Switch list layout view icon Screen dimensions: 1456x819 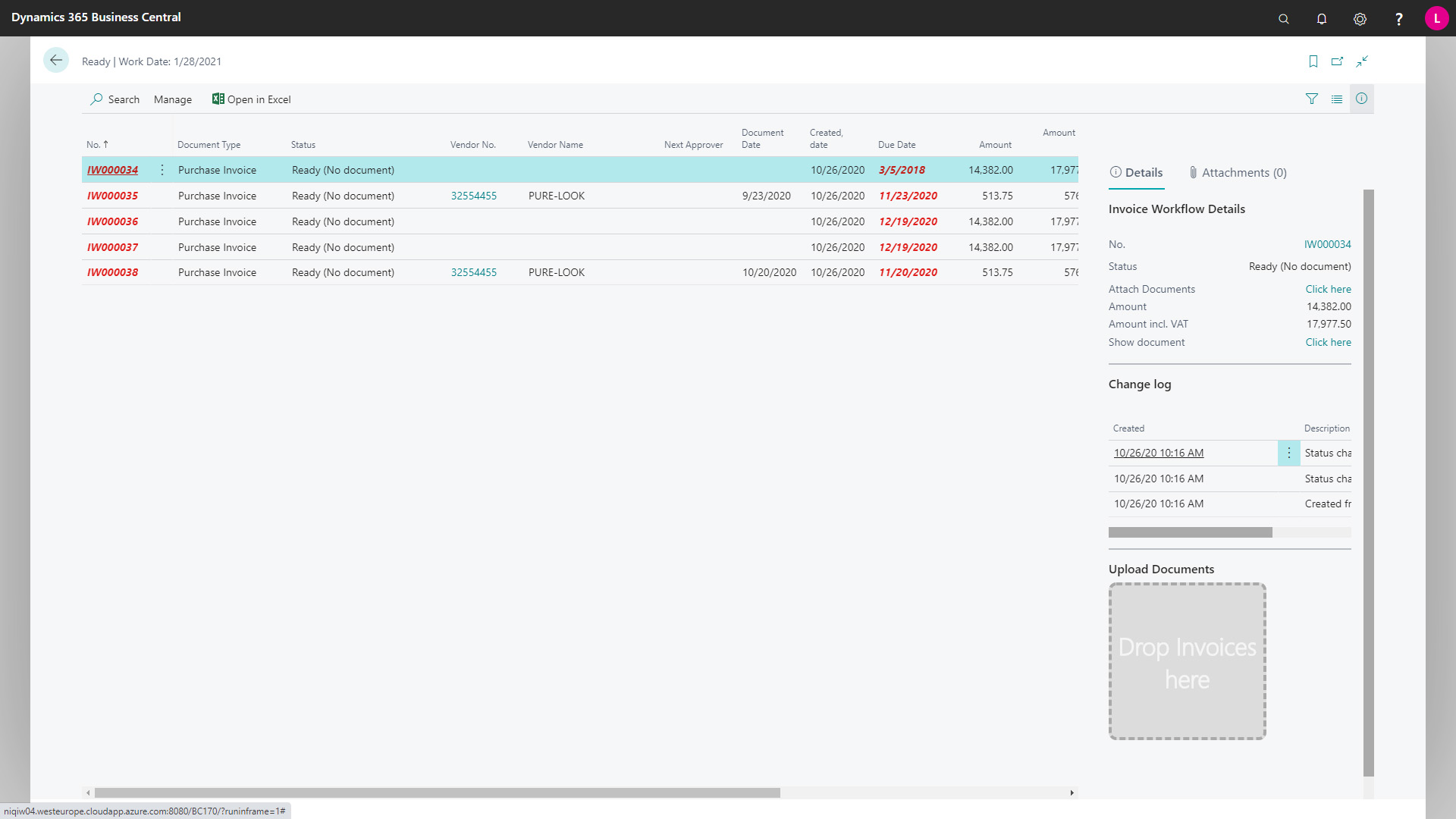[1336, 99]
